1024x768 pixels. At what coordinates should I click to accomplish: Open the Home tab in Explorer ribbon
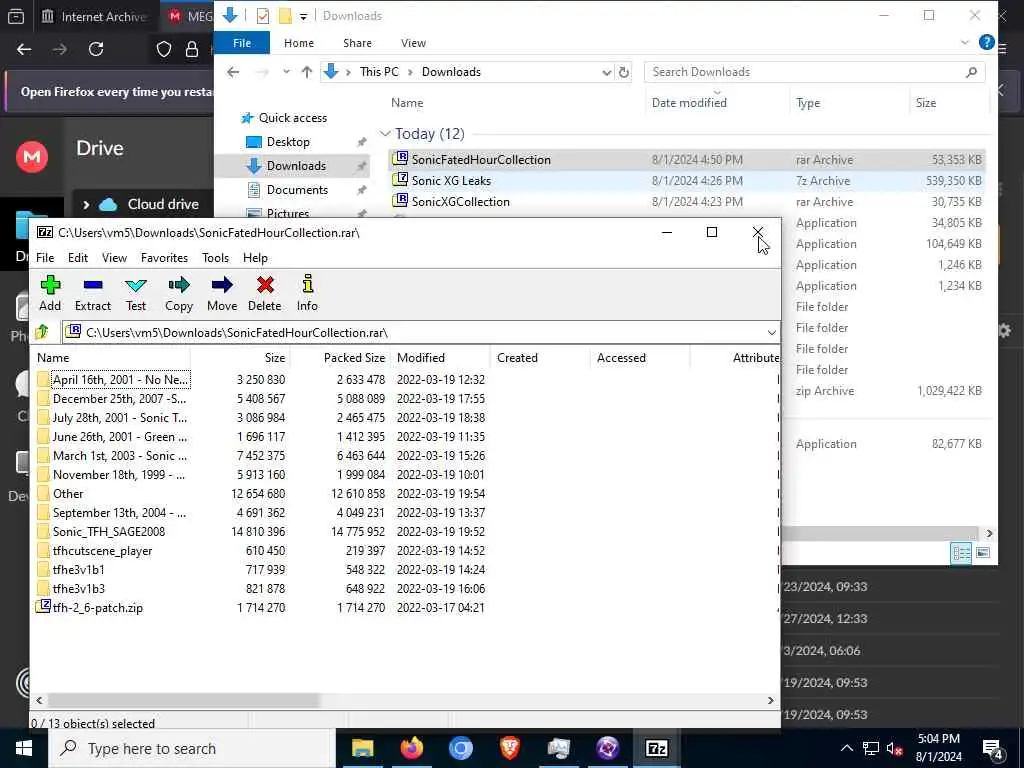click(298, 43)
